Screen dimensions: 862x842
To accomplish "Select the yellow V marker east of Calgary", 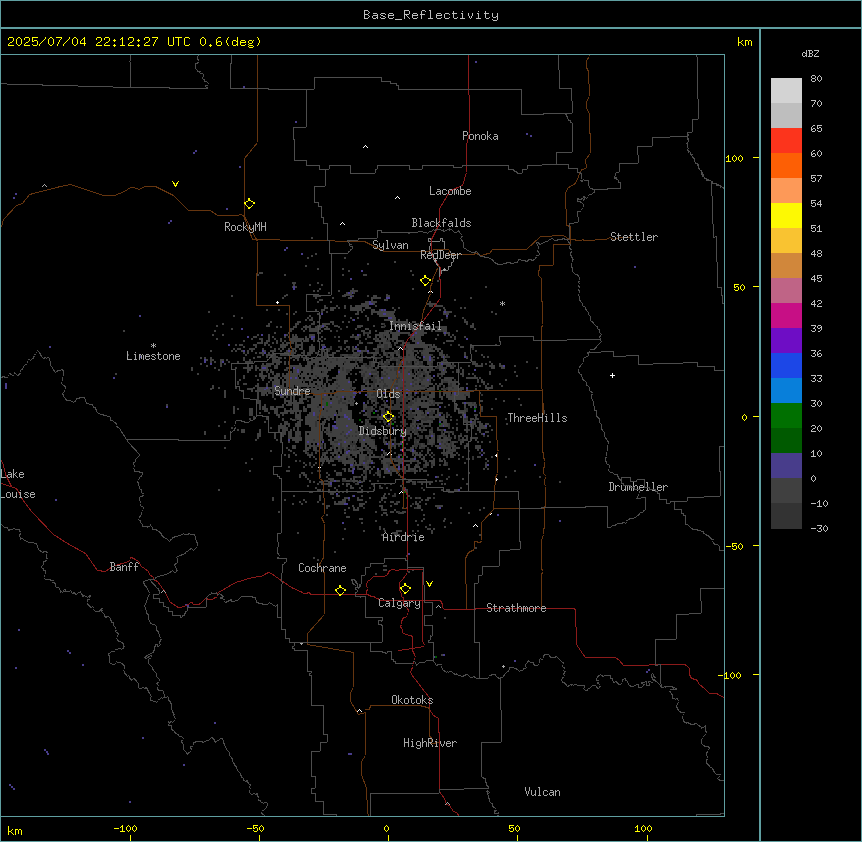I will (429, 584).
